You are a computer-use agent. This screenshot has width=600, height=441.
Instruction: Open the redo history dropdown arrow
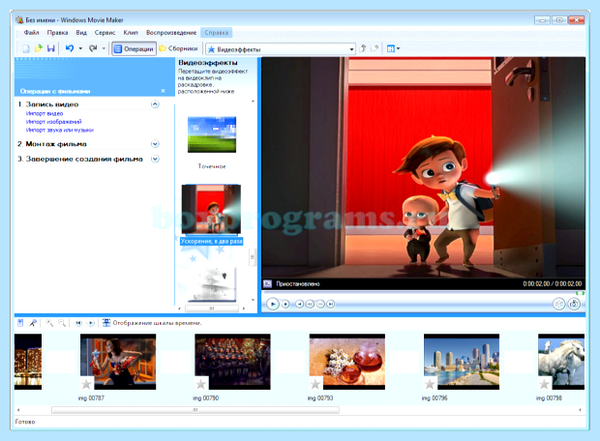103,49
